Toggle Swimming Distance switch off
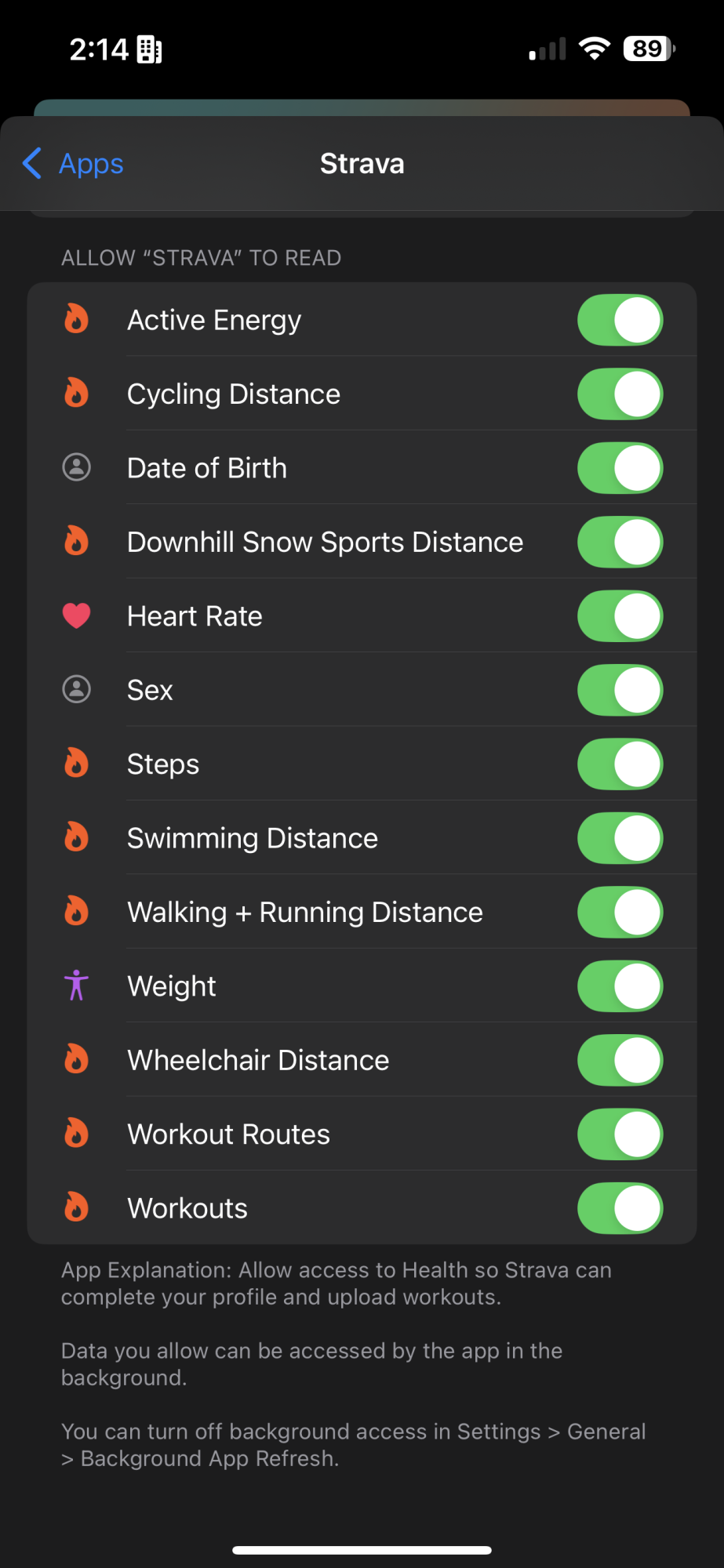724x1568 pixels. 620,838
